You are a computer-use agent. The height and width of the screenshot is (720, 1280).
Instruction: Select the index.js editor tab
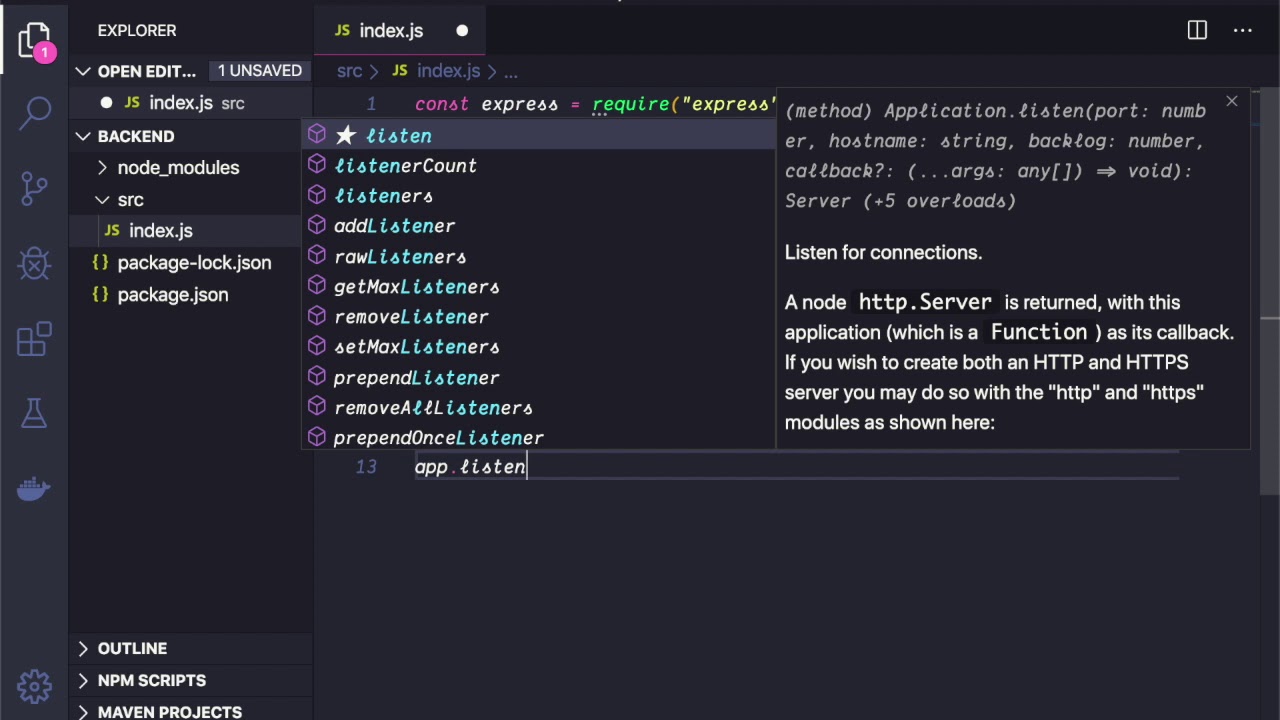[x=391, y=31]
